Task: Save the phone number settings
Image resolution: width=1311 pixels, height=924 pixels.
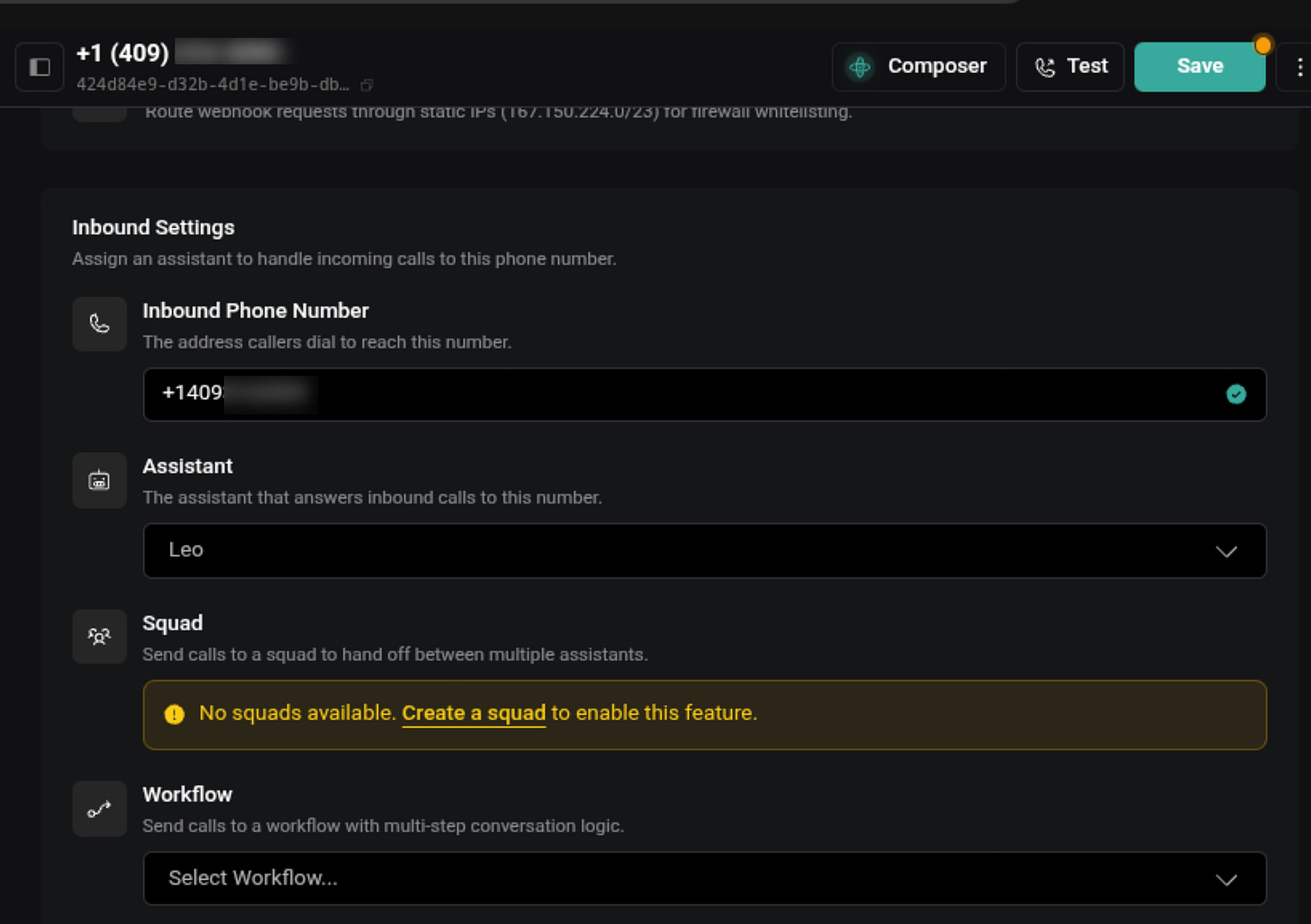Action: coord(1199,68)
